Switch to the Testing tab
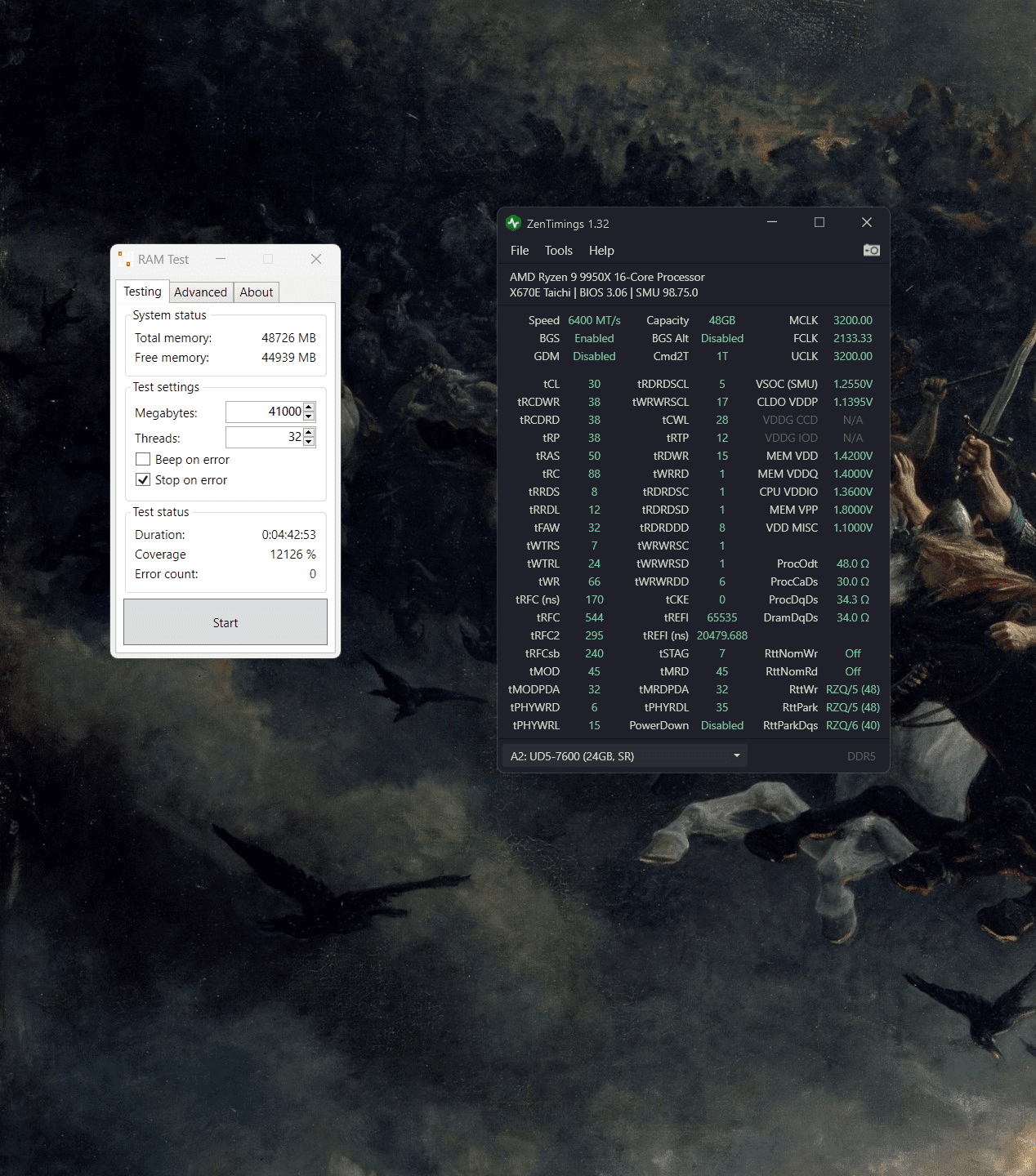Screen dimensions: 1036x1176 point(142,292)
